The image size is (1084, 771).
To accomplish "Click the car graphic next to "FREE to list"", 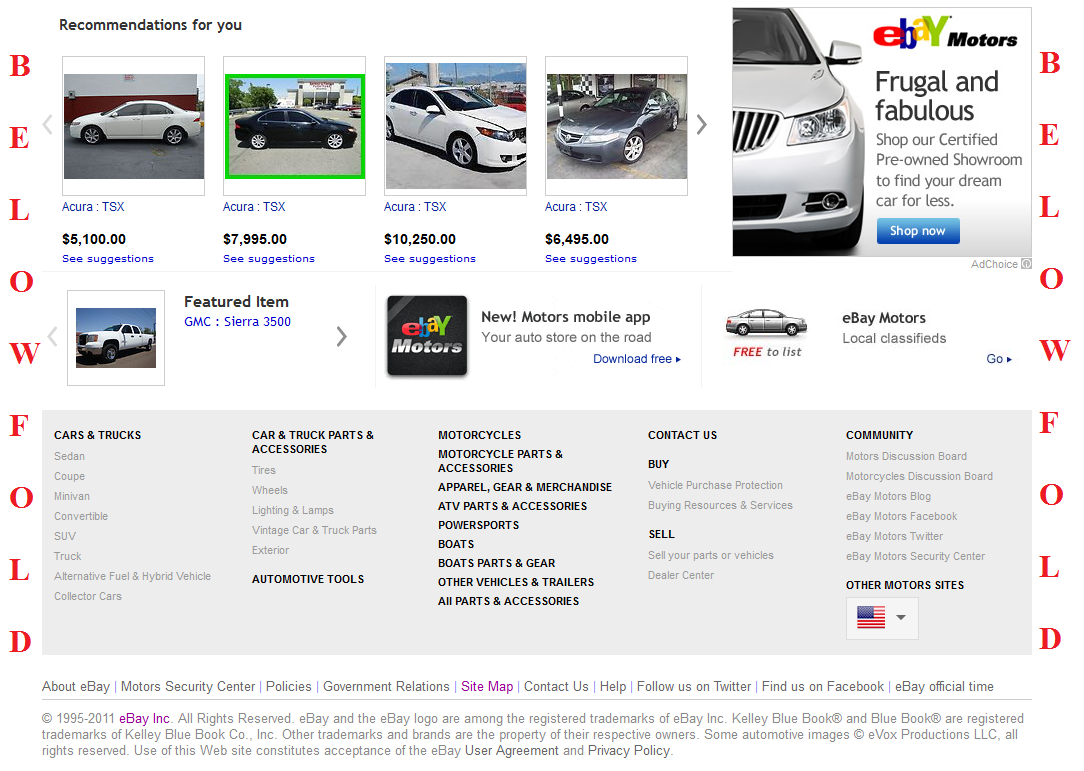I will point(767,323).
